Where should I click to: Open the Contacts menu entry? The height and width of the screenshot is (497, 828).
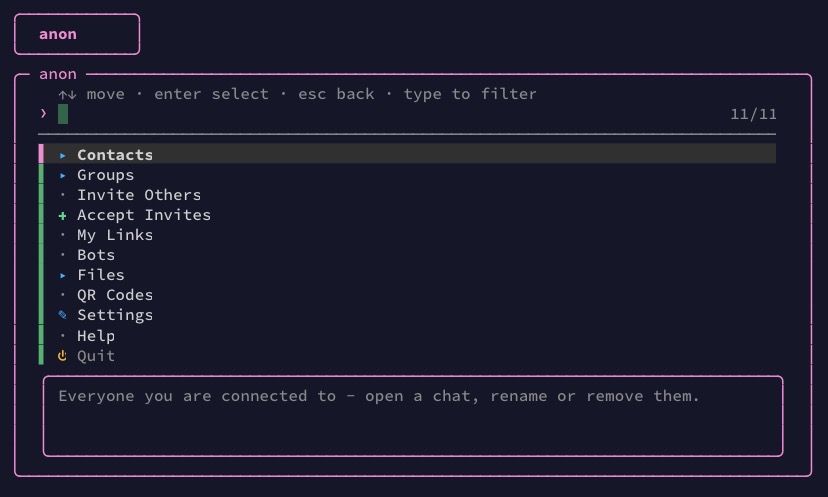click(407, 154)
